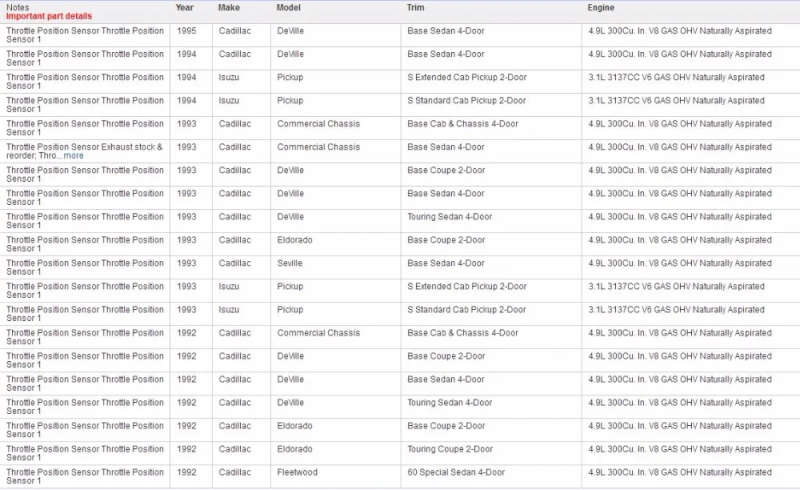Image resolution: width=800 pixels, height=490 pixels.
Task: Click the engine cell of the Fleetwood row
Action: click(680, 472)
